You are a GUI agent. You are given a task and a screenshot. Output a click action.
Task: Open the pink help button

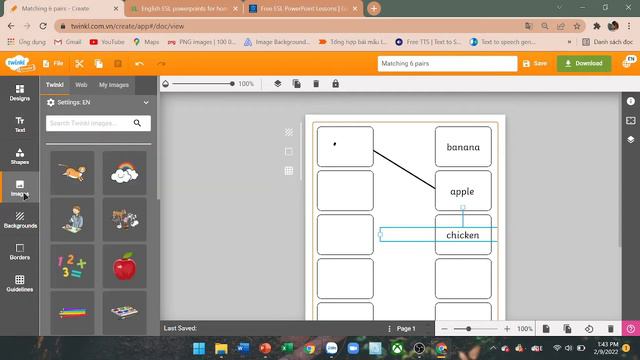[631, 329]
